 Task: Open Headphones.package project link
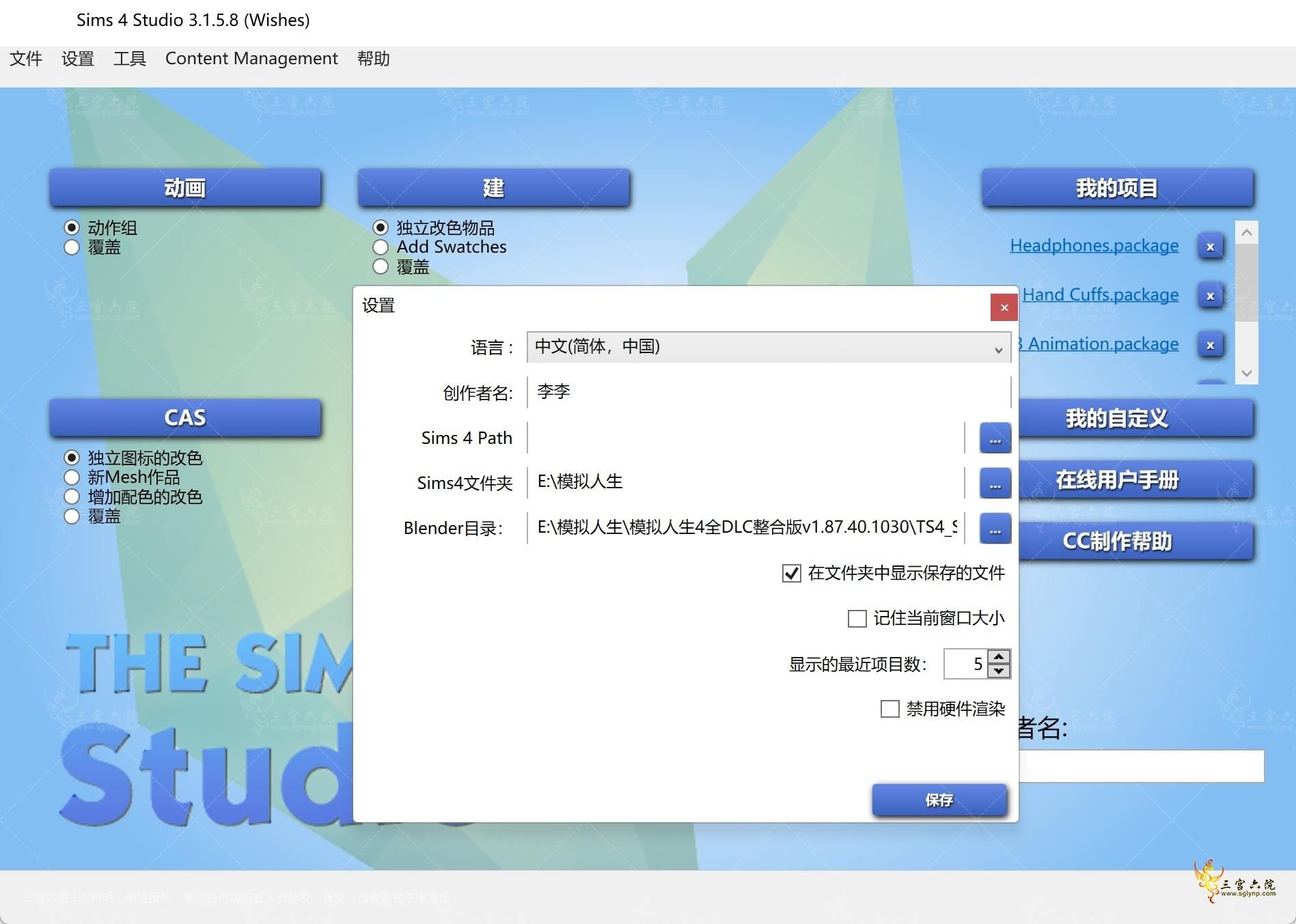(1094, 246)
